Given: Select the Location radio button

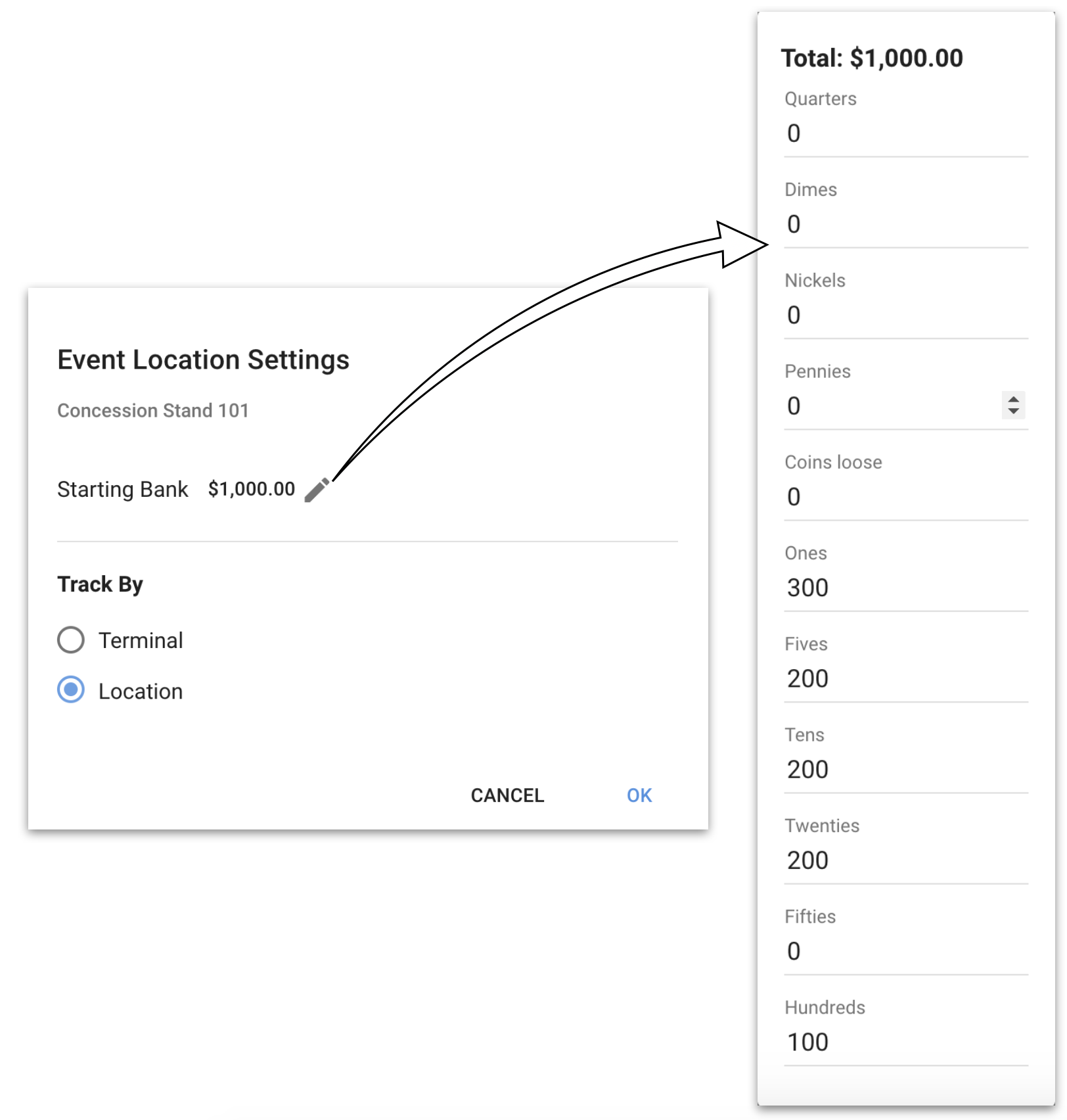Looking at the screenshot, I should click(71, 689).
